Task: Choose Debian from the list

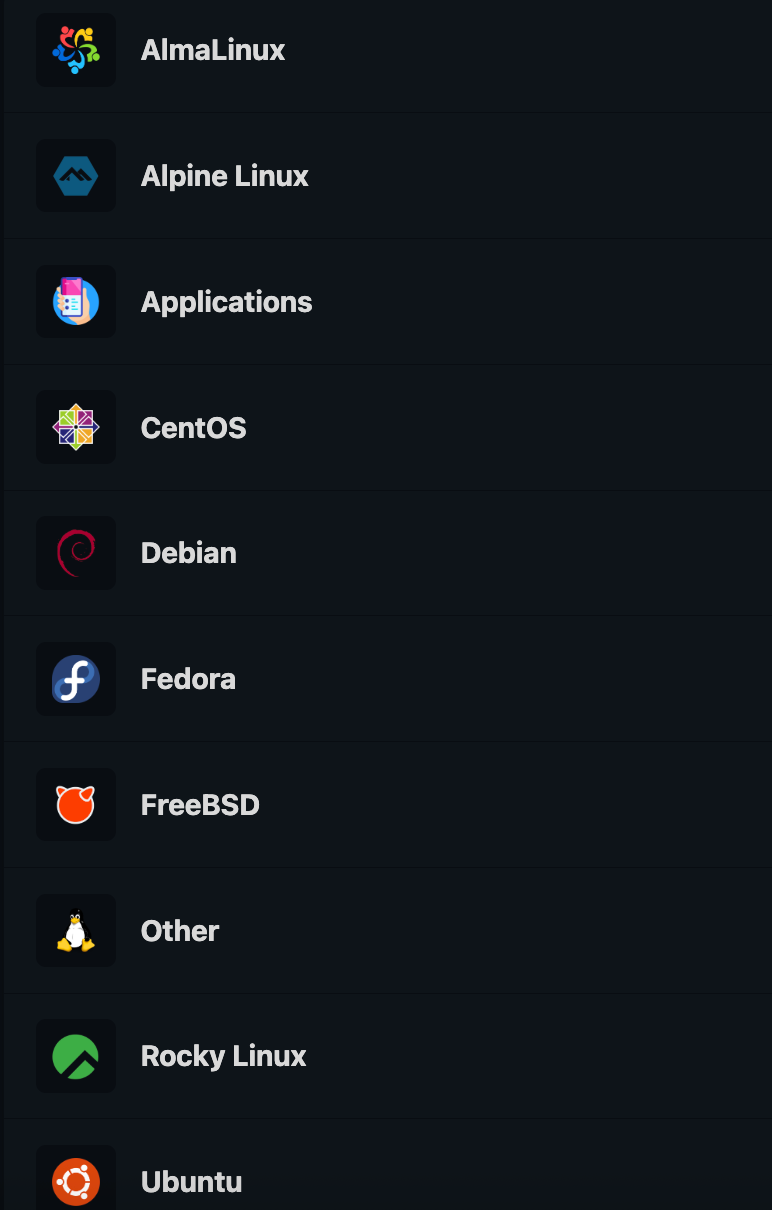Action: (189, 553)
